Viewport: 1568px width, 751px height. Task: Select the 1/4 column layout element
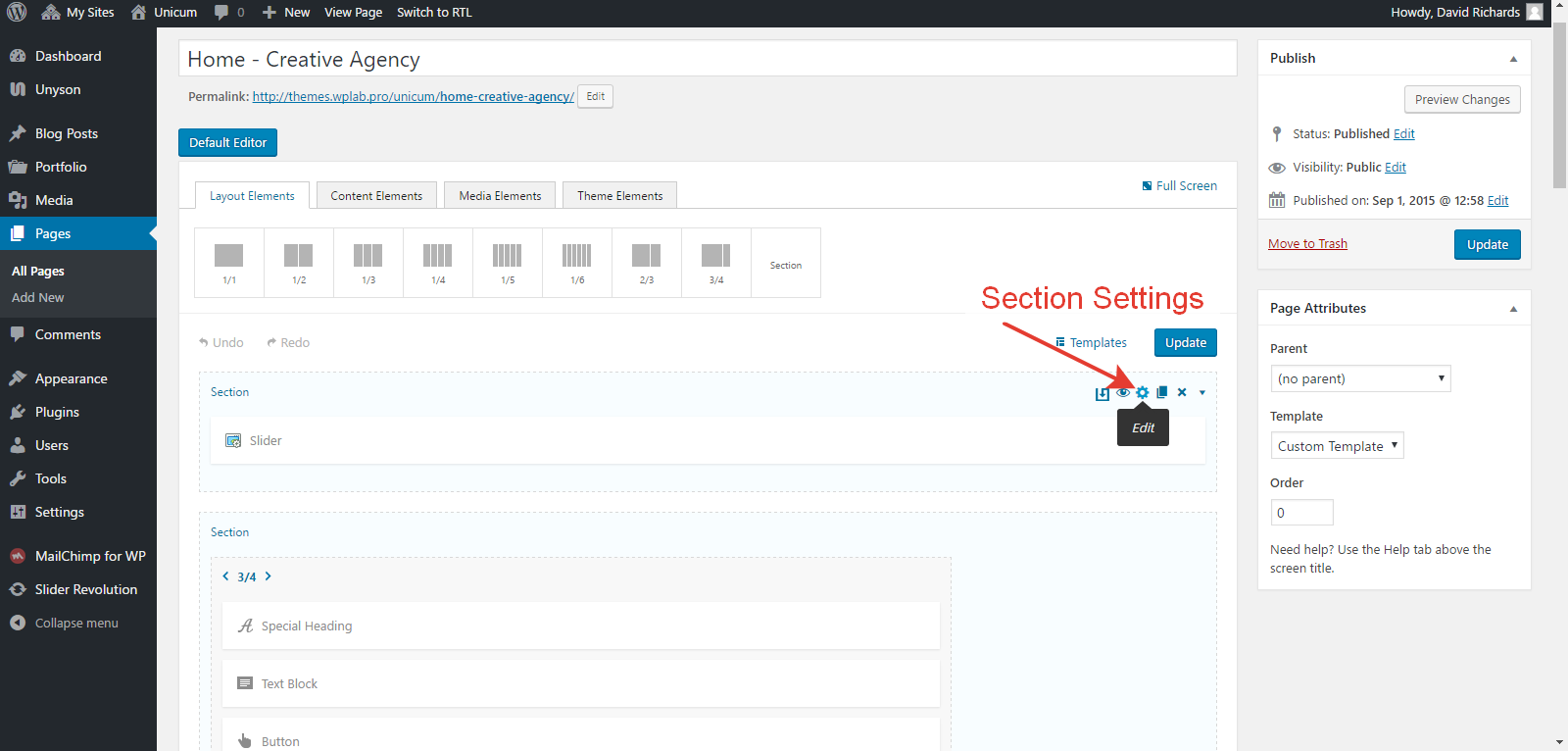438,263
